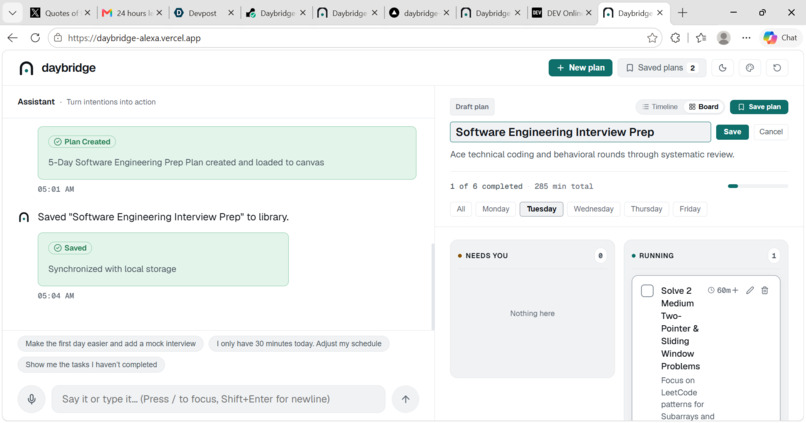Click the chat panel scrollbar
Image resolution: width=806 pixels, height=423 pixels.
(432, 285)
